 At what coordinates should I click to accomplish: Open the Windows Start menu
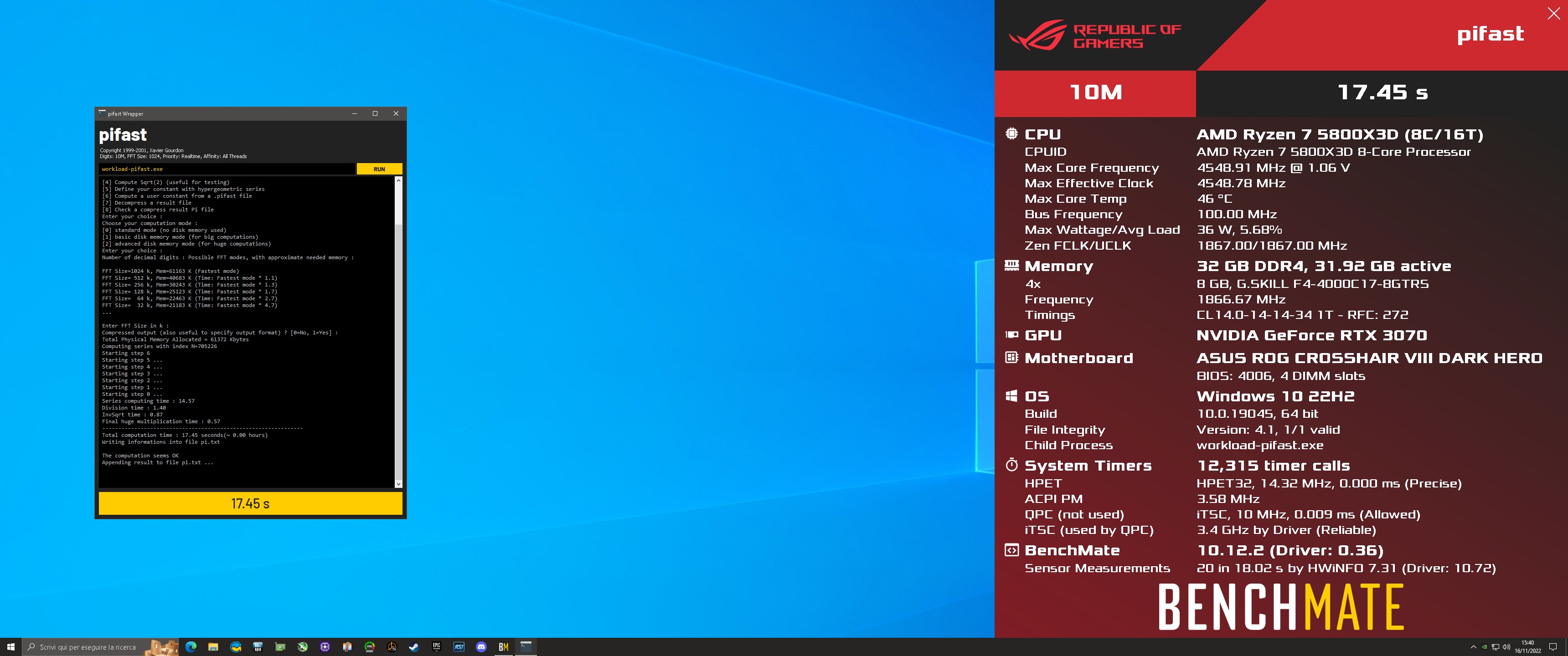(10, 647)
